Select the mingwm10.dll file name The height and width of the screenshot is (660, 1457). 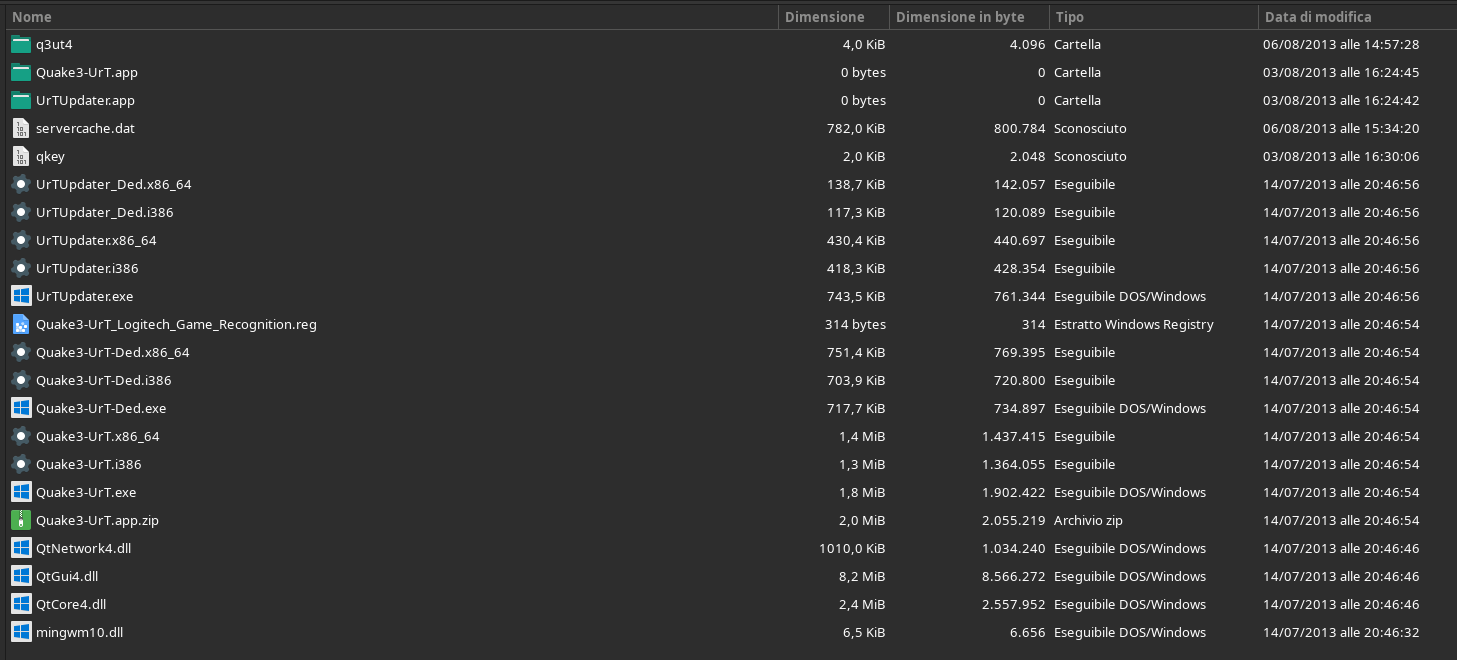pyautogui.click(x=79, y=632)
